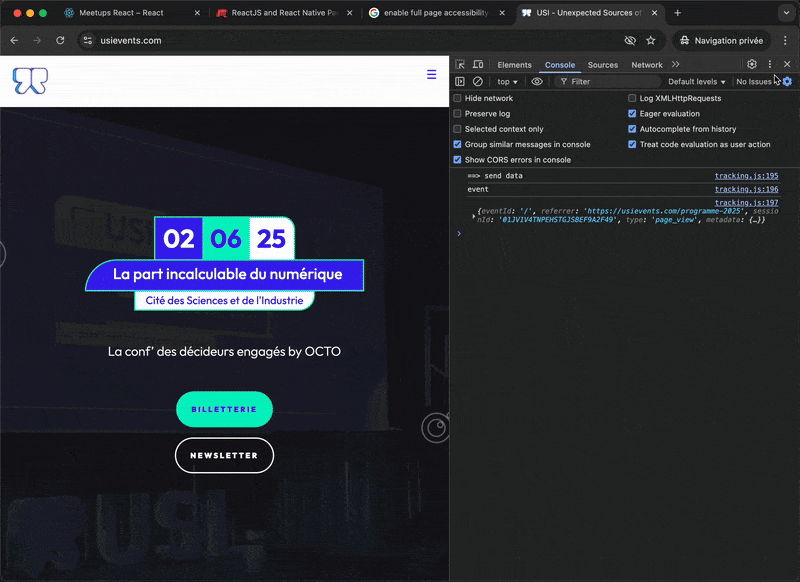Clear the console with the clear icon
Viewport: 800px width, 582px height.
point(478,82)
